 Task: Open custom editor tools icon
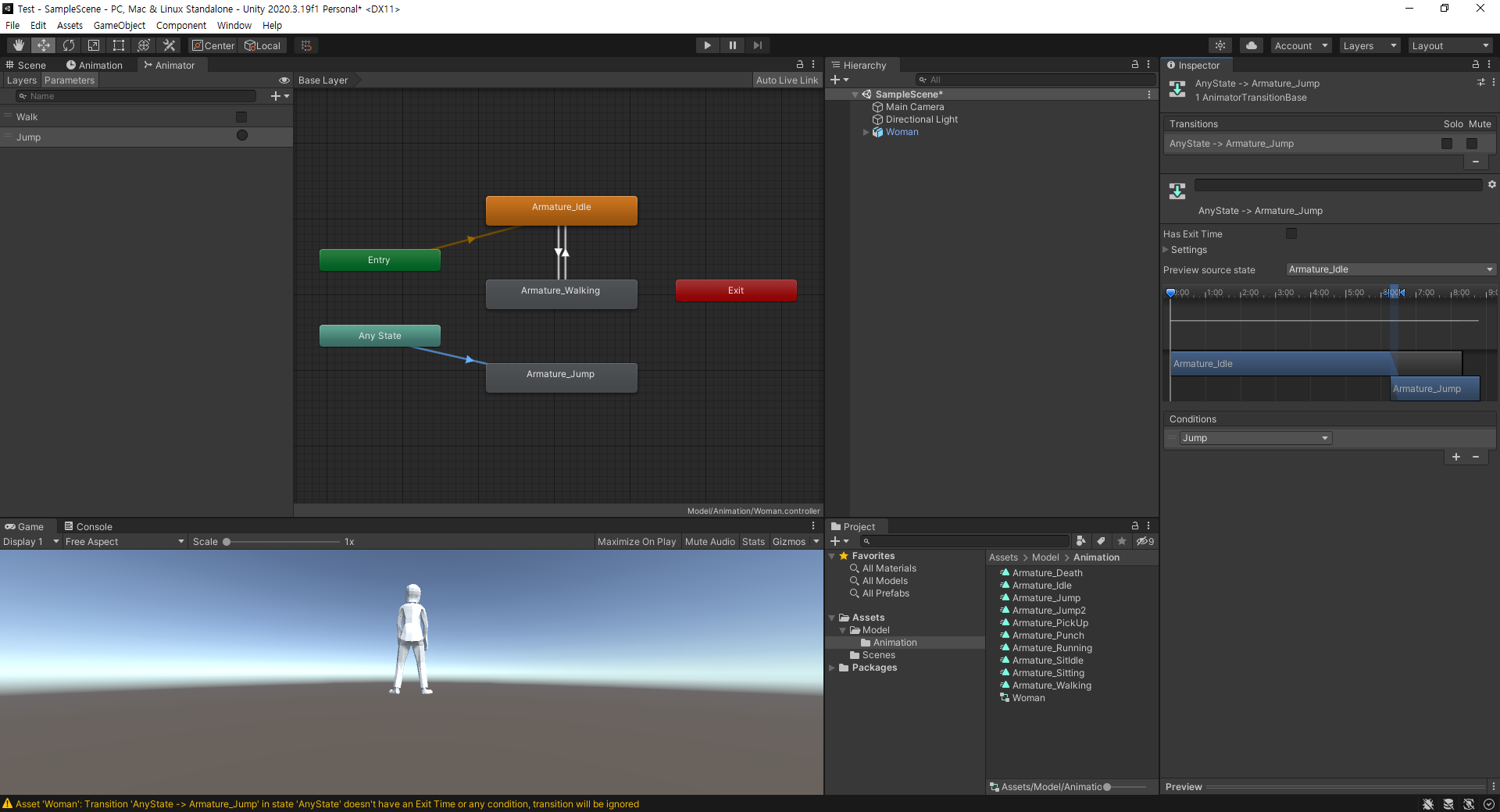tap(169, 45)
